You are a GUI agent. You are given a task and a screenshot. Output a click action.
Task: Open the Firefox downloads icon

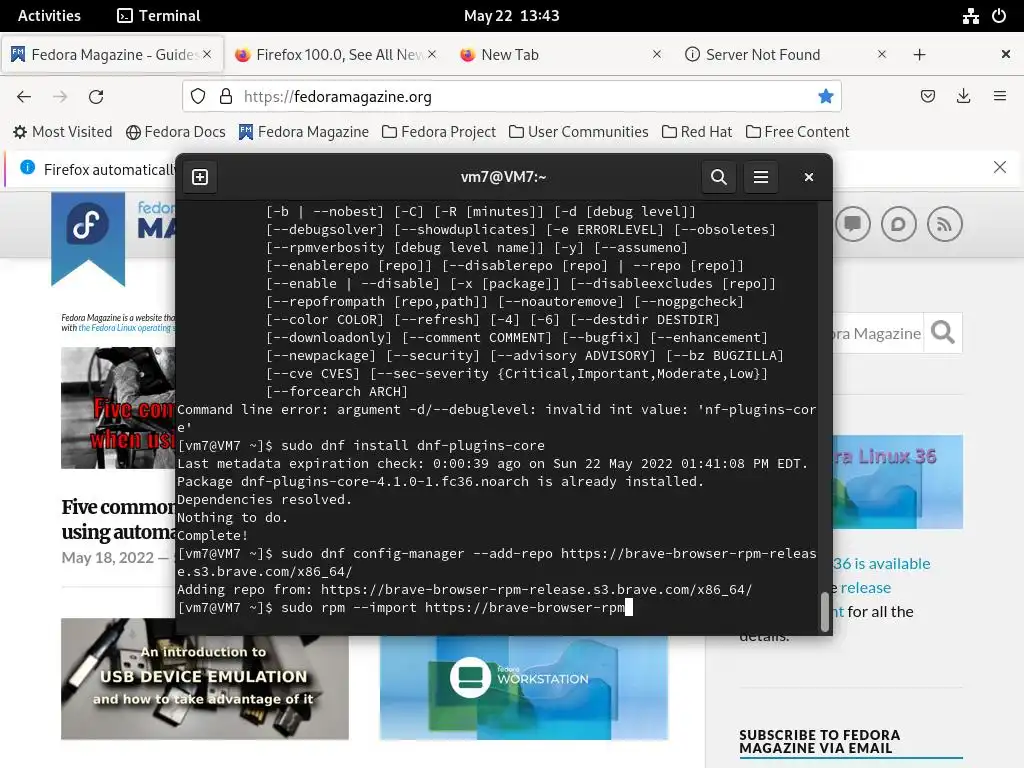pos(963,97)
